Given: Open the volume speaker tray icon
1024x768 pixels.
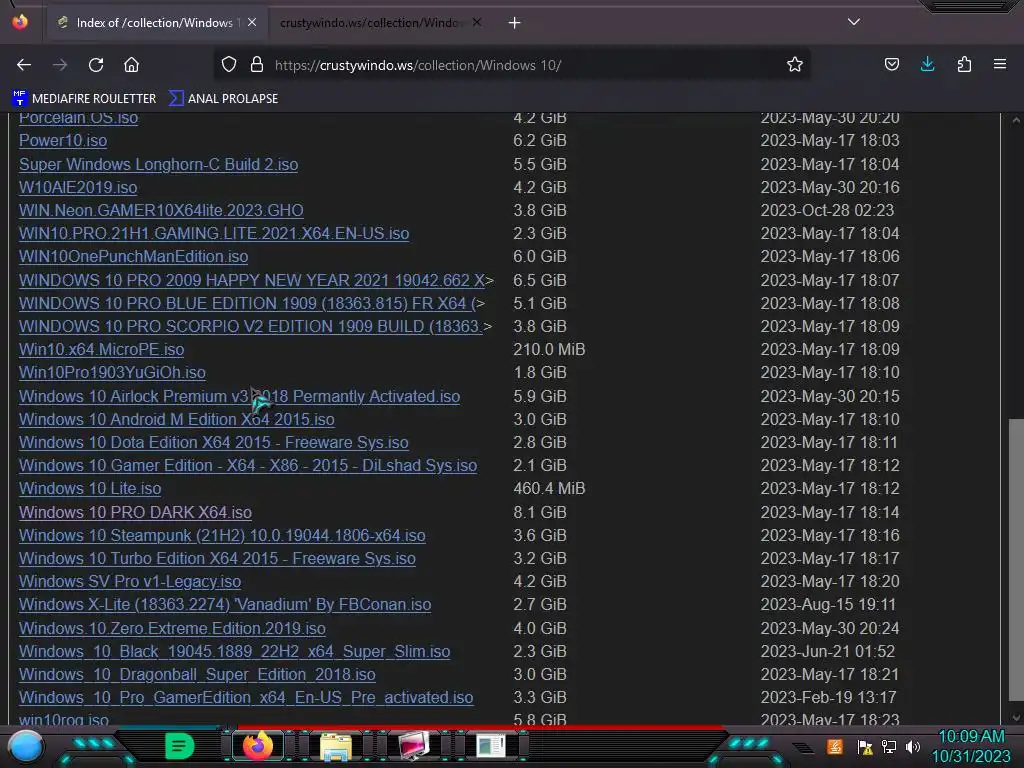Looking at the screenshot, I should [913, 747].
